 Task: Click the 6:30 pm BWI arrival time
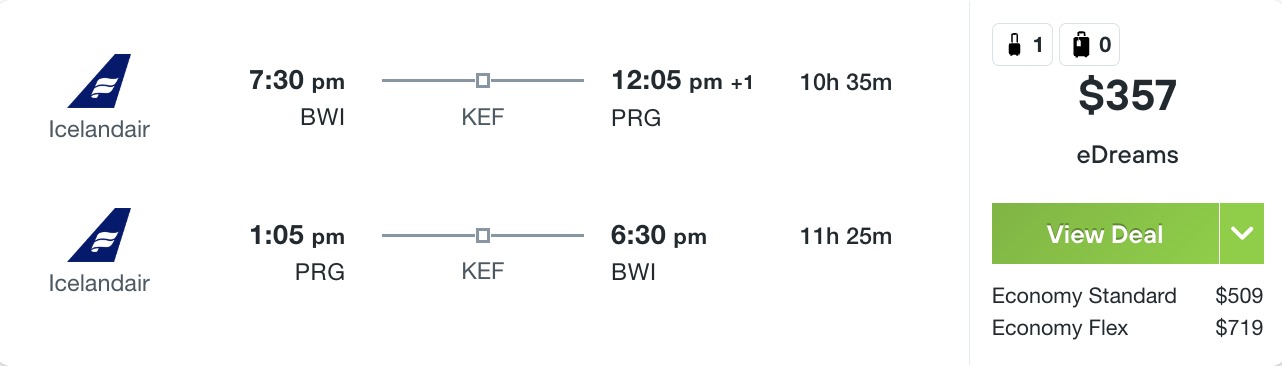(x=659, y=236)
